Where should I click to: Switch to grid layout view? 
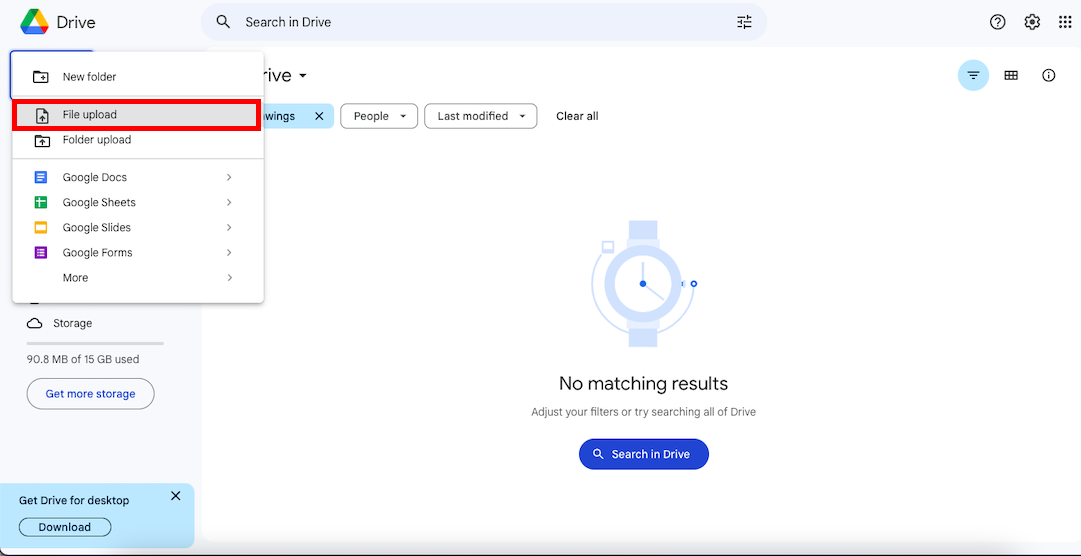[1011, 75]
